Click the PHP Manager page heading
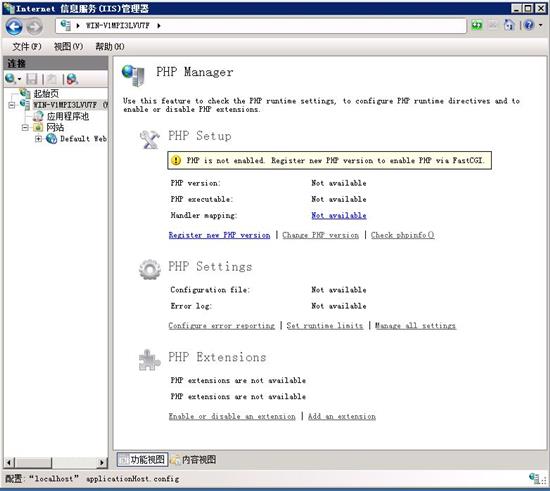The width and height of the screenshot is (550, 491). 195,72
